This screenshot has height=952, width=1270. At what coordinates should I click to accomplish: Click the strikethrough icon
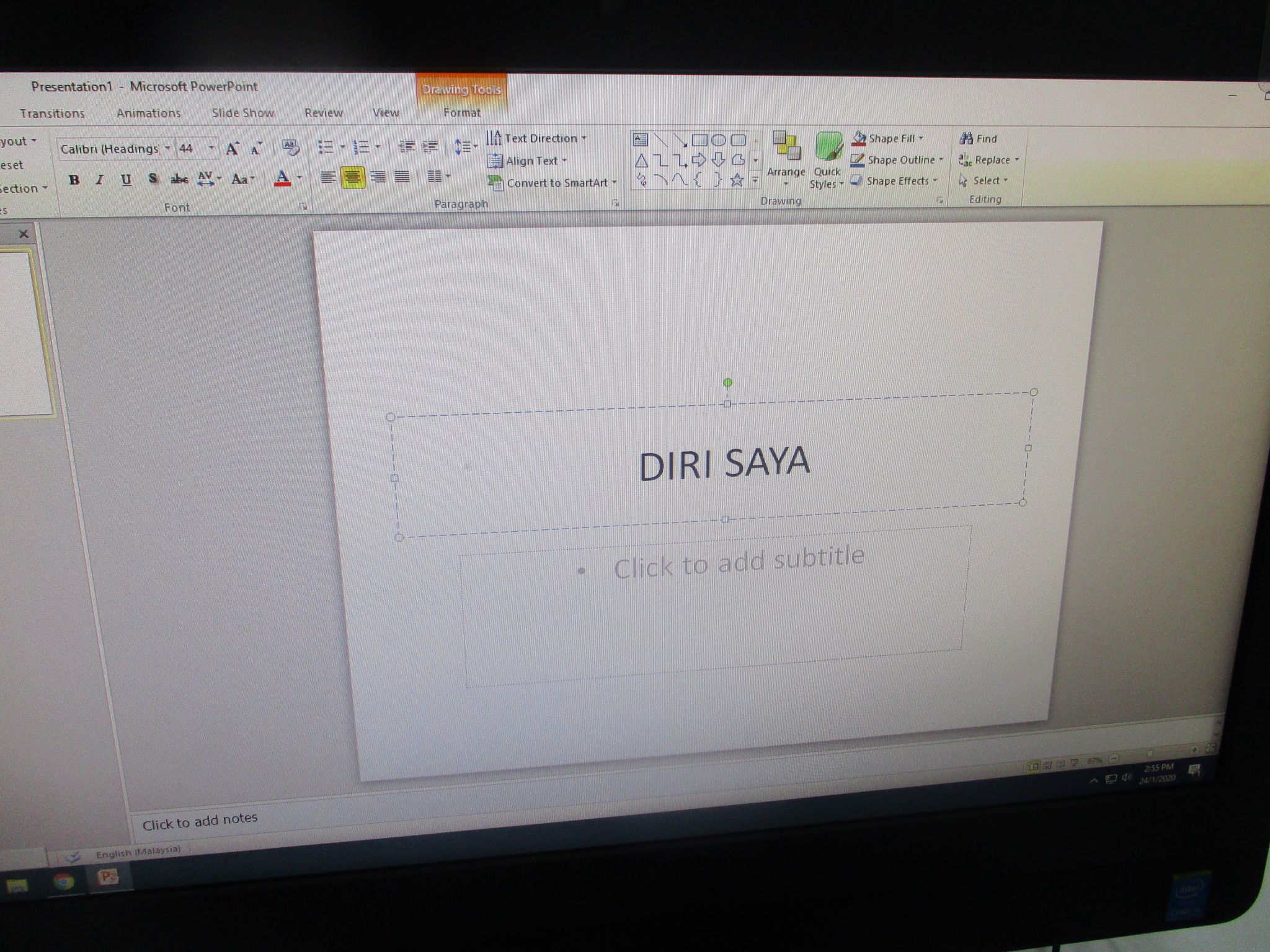pyautogui.click(x=179, y=179)
